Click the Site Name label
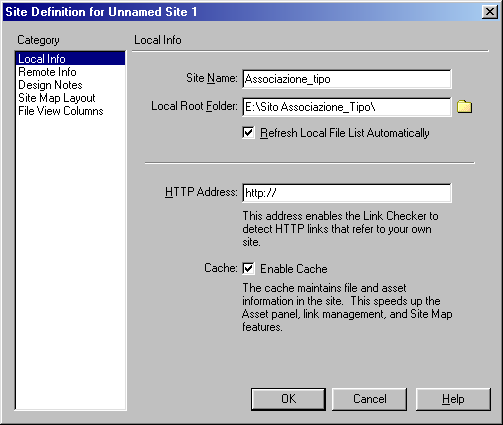The height and width of the screenshot is (425, 503). [x=212, y=78]
